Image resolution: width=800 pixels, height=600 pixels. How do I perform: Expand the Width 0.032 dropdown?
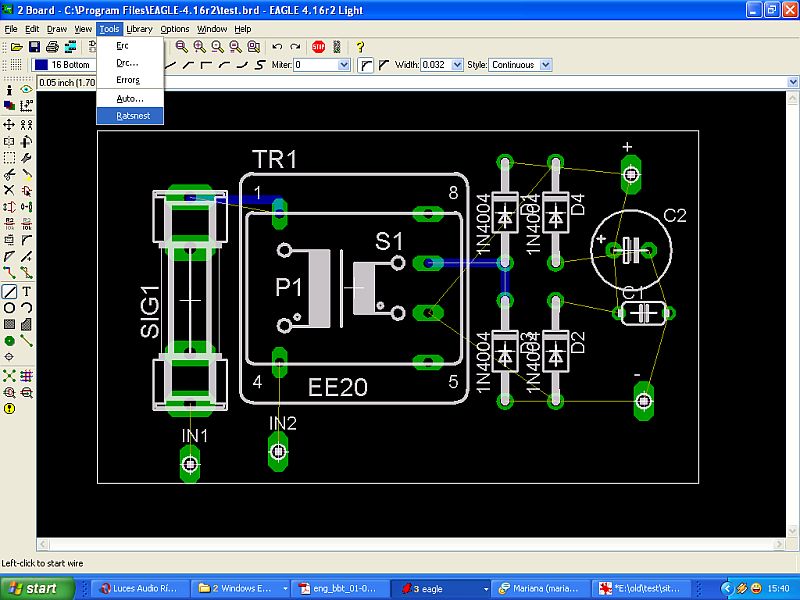pyautogui.click(x=457, y=65)
